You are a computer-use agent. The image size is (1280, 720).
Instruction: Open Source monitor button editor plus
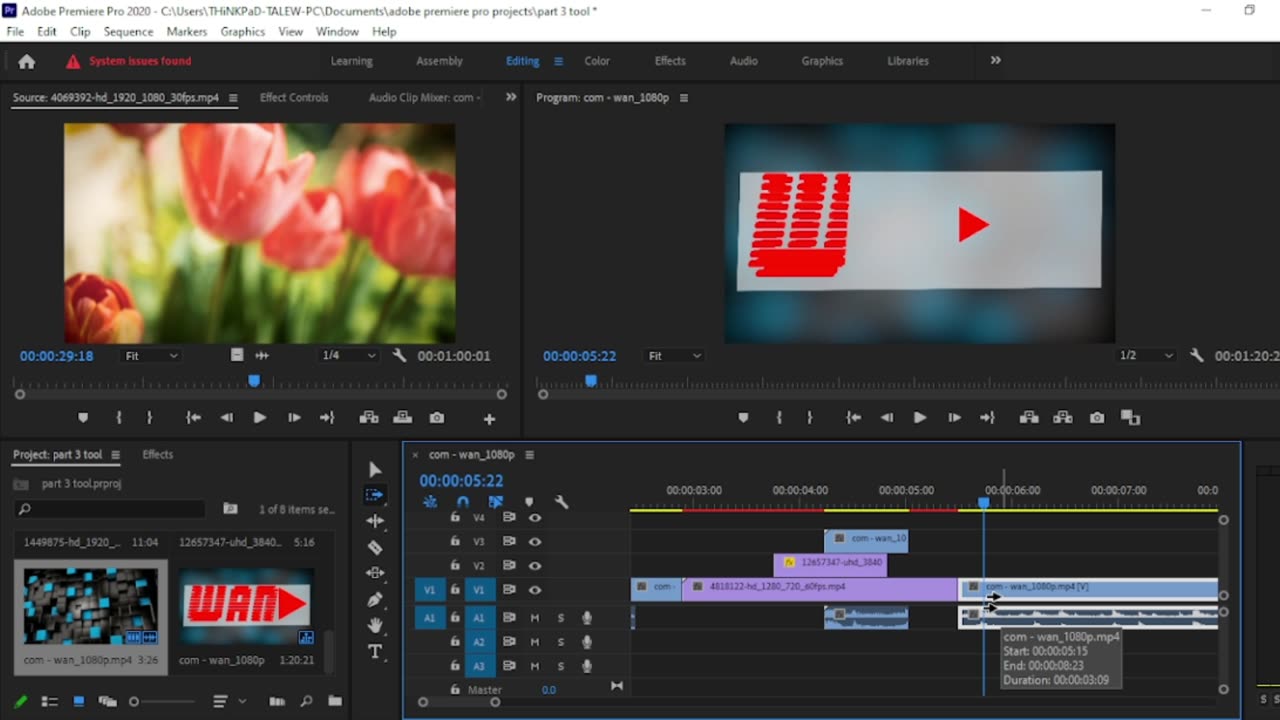point(489,419)
